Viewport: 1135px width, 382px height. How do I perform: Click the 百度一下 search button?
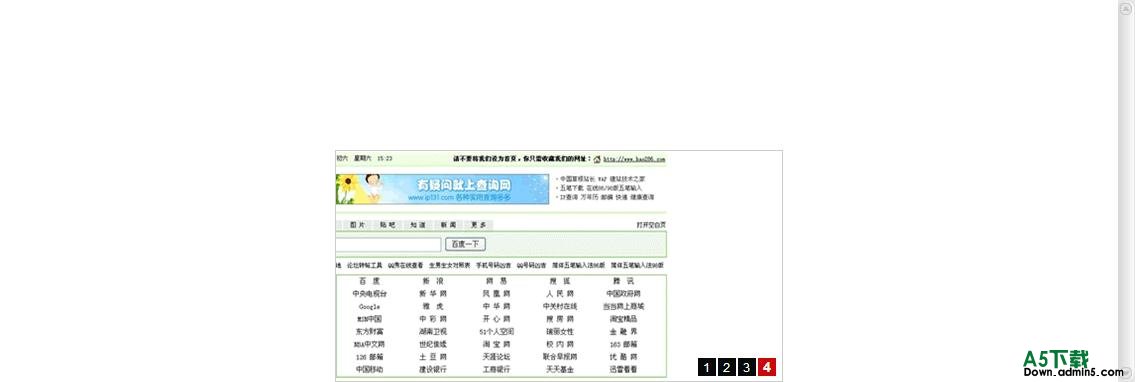click(x=465, y=245)
